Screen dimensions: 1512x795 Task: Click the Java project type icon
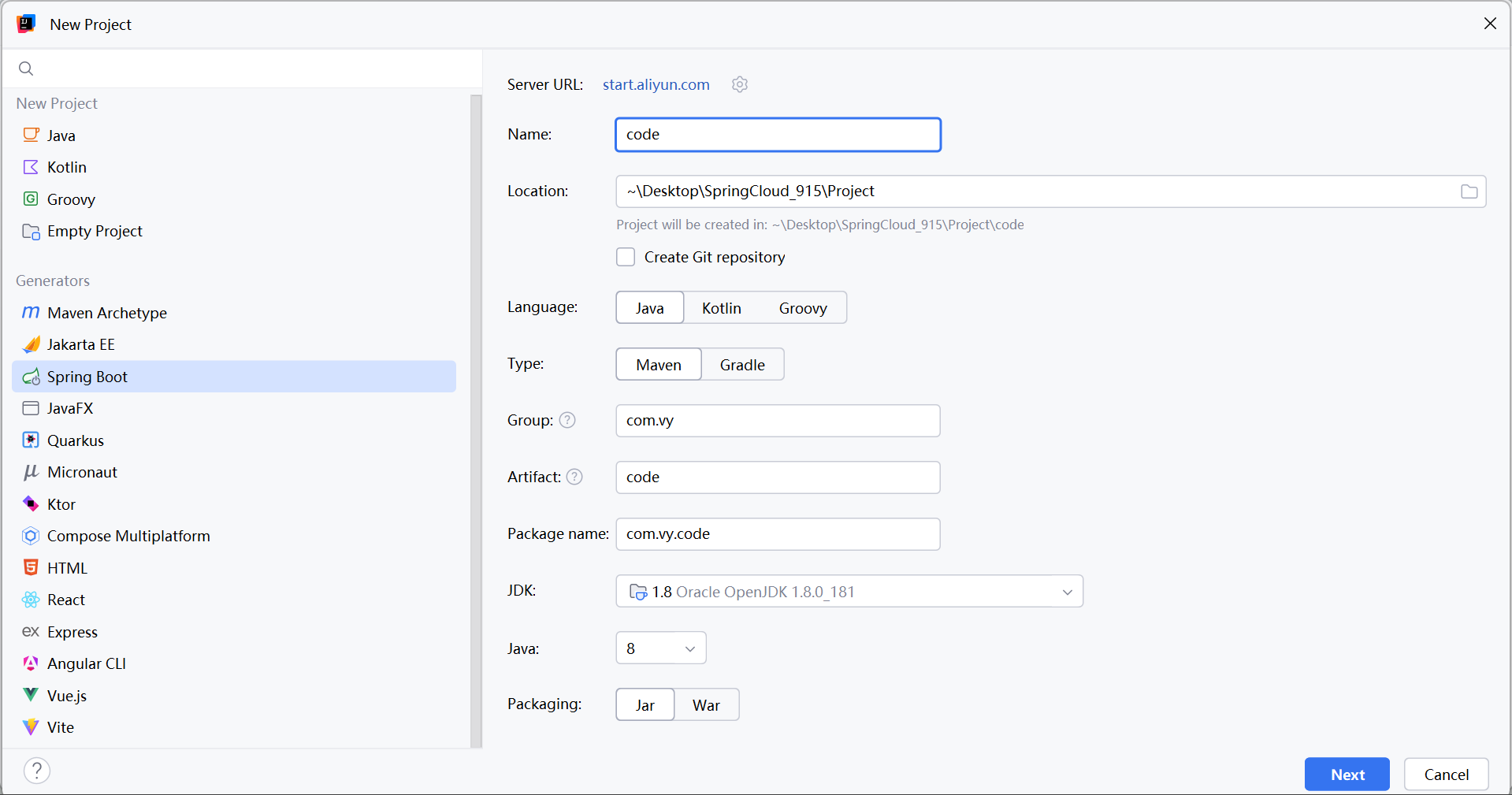[x=31, y=135]
